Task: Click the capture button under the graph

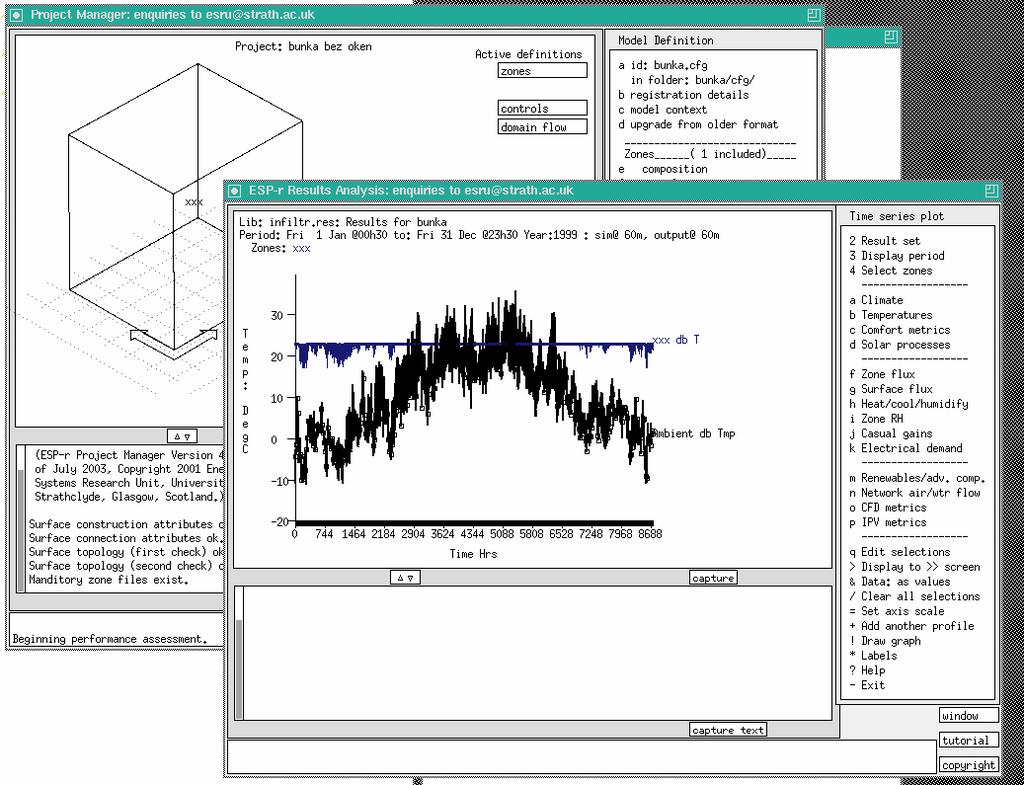Action: pyautogui.click(x=712, y=577)
